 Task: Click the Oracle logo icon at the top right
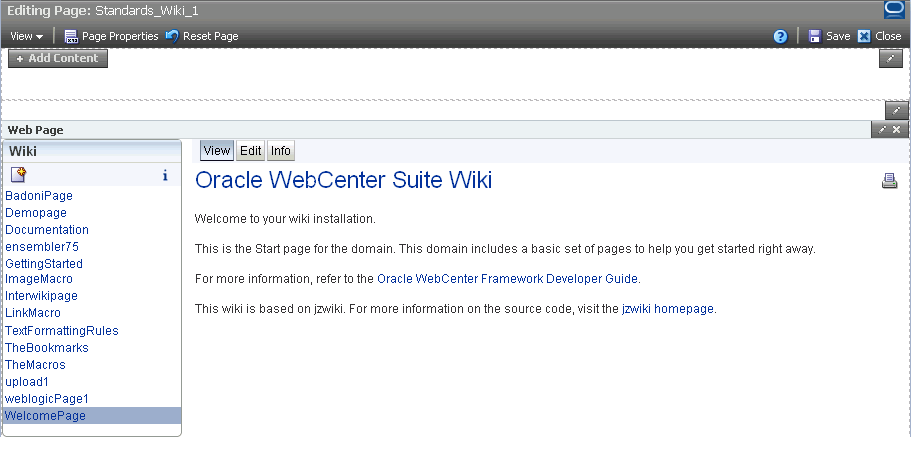coord(895,10)
